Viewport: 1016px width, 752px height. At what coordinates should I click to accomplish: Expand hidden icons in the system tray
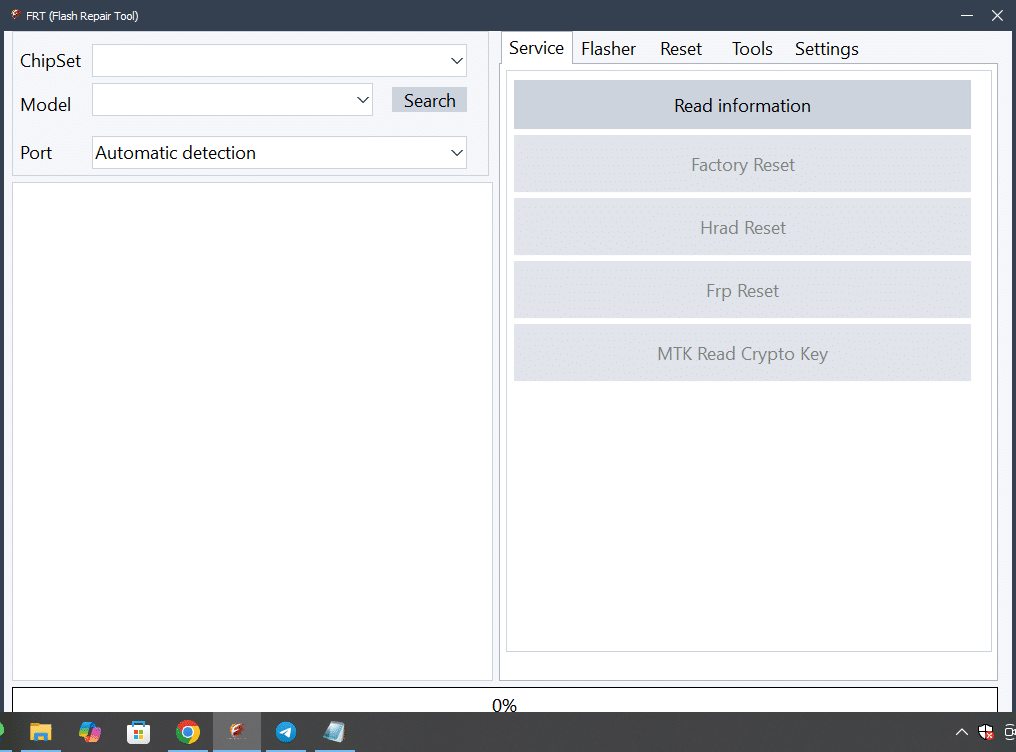click(962, 732)
